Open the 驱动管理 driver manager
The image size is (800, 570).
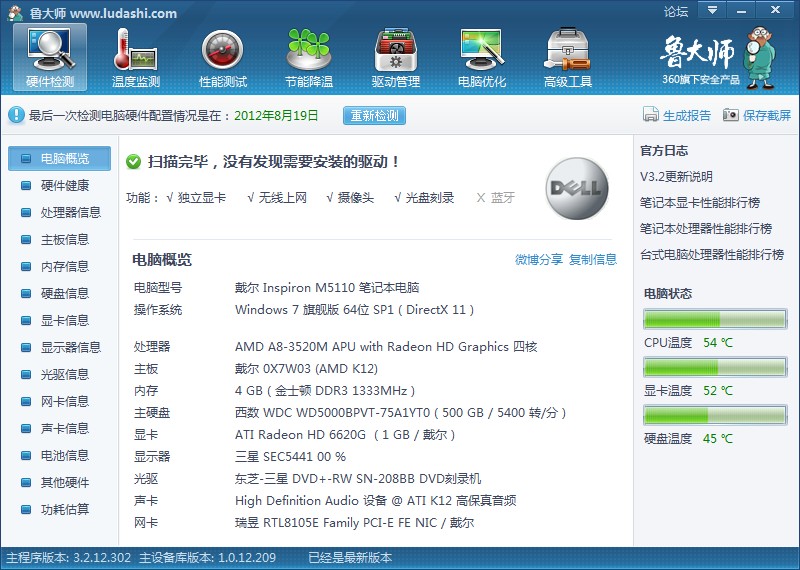[395, 57]
